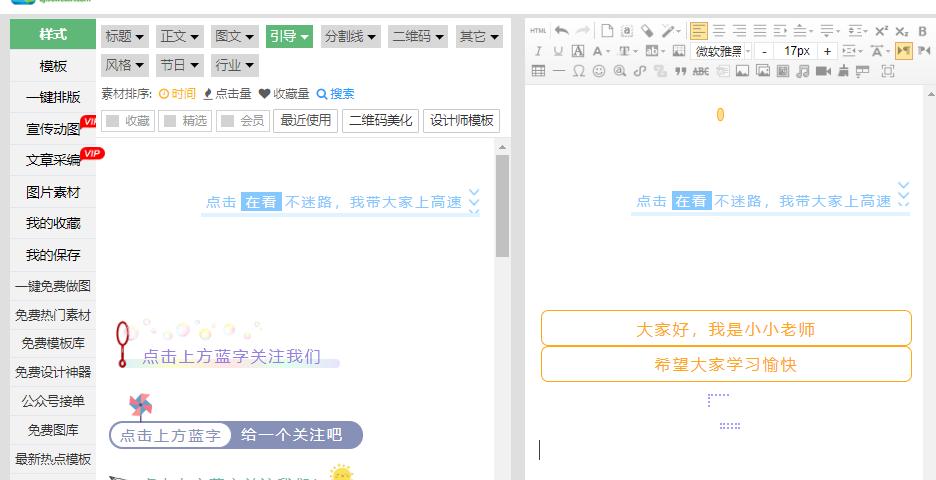Image resolution: width=936 pixels, height=480 pixels.
Task: Select the 样式 sidebar tab
Action: [53, 34]
